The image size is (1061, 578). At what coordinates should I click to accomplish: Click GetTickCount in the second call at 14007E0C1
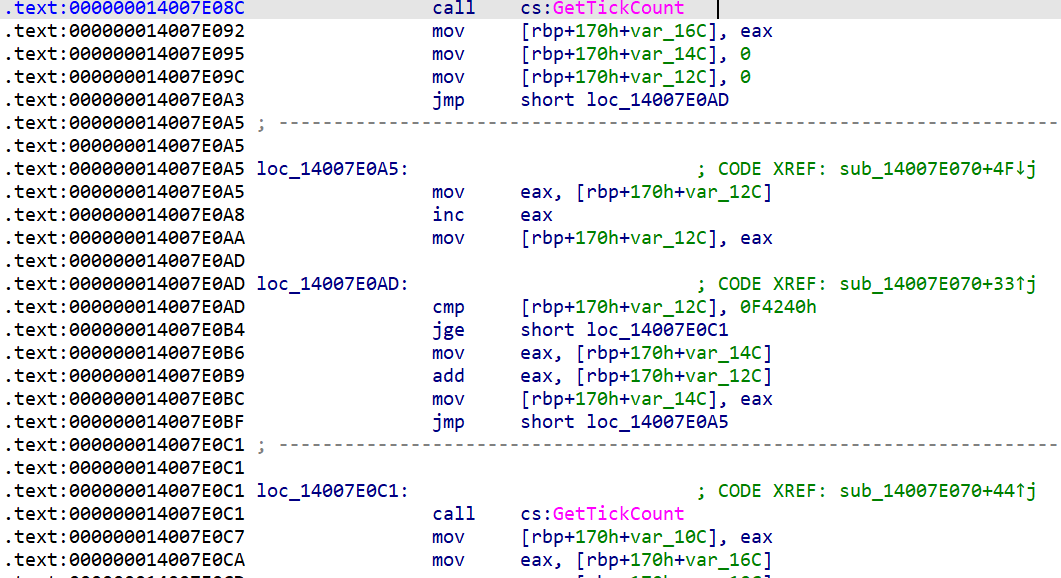point(618,514)
